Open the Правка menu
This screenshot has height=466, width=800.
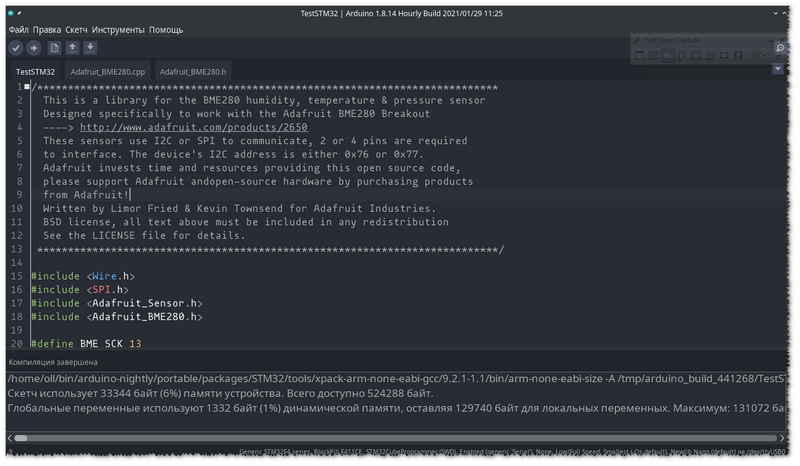pos(47,30)
